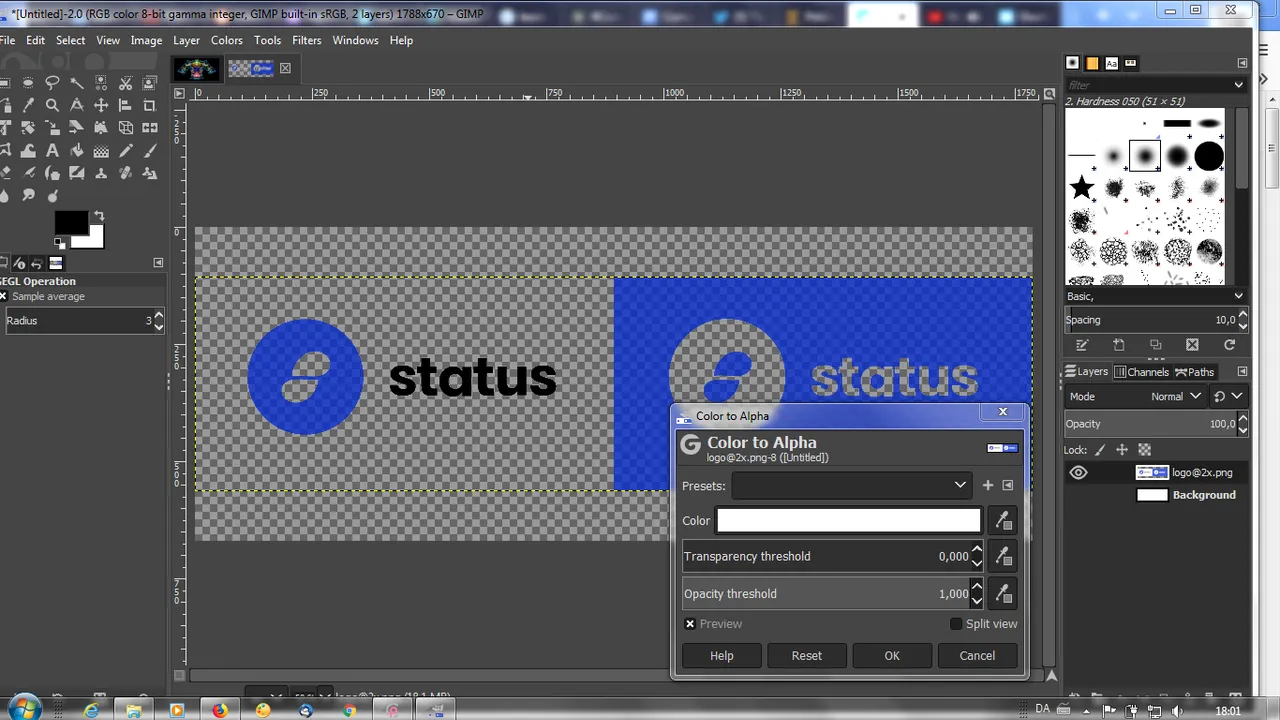Open the Presets dropdown
This screenshot has height=720, width=1280.
click(851, 485)
